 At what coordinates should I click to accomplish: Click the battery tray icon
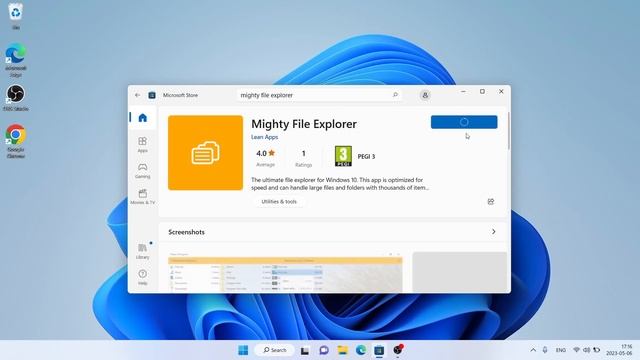pos(597,350)
